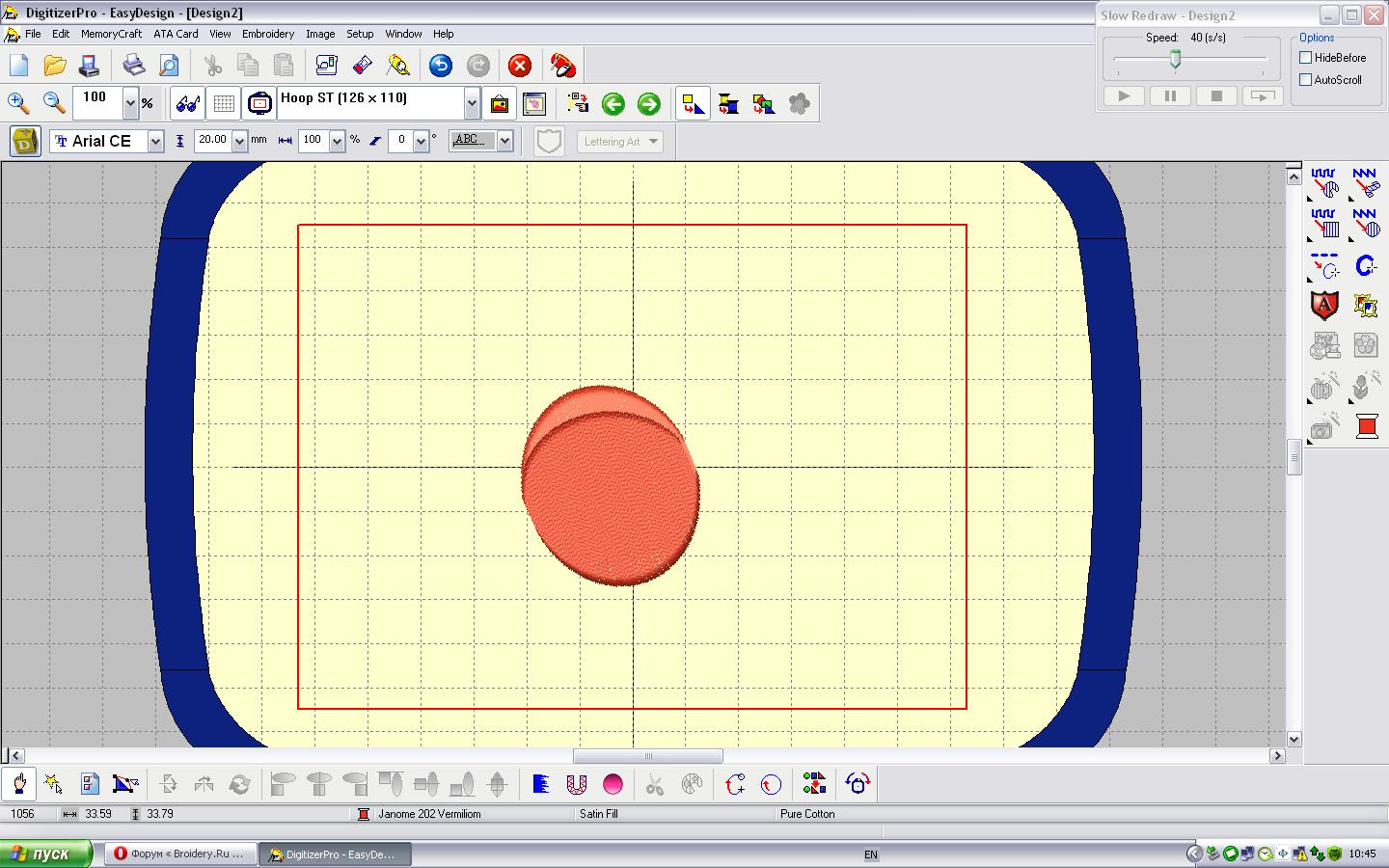1389x868 pixels.
Task: Select the hand pan tool
Action: (x=19, y=784)
